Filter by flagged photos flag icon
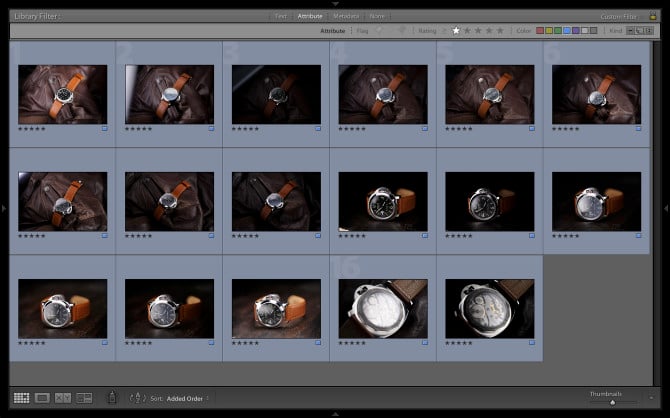The image size is (670, 418). (379, 30)
